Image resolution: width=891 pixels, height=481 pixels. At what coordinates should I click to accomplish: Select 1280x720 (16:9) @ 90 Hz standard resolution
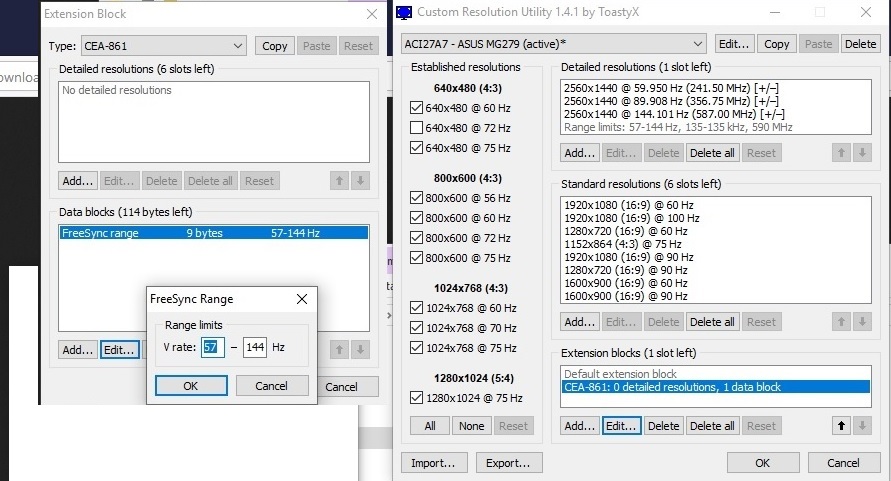click(x=626, y=270)
